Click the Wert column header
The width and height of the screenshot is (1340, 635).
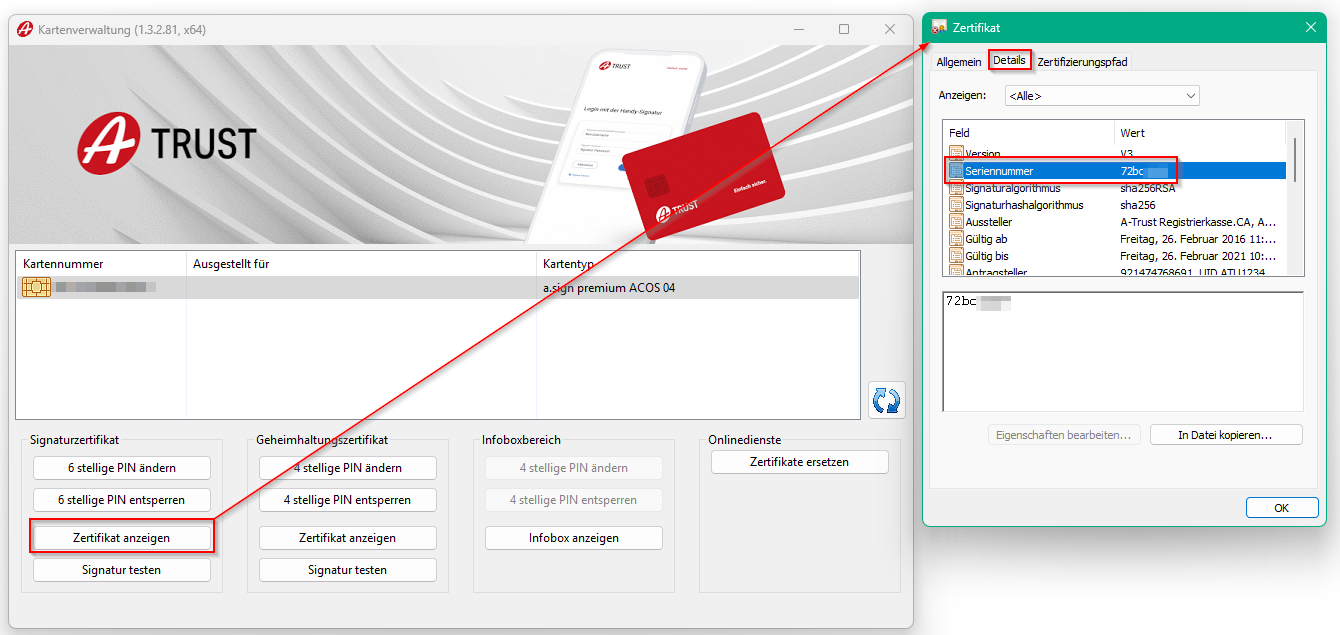coord(1201,133)
